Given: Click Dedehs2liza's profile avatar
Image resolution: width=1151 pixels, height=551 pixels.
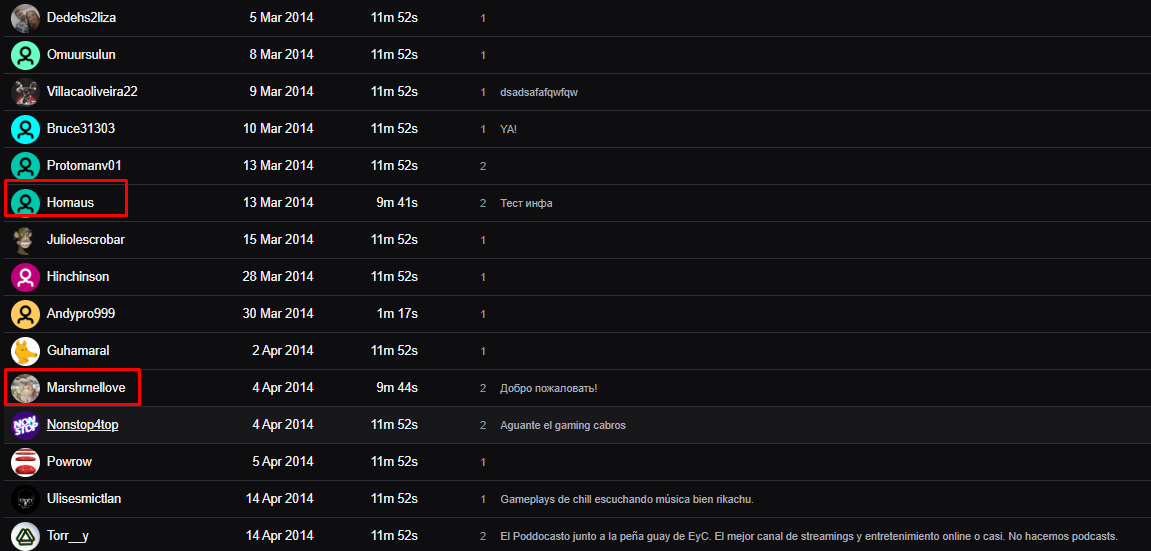Looking at the screenshot, I should point(26,18).
